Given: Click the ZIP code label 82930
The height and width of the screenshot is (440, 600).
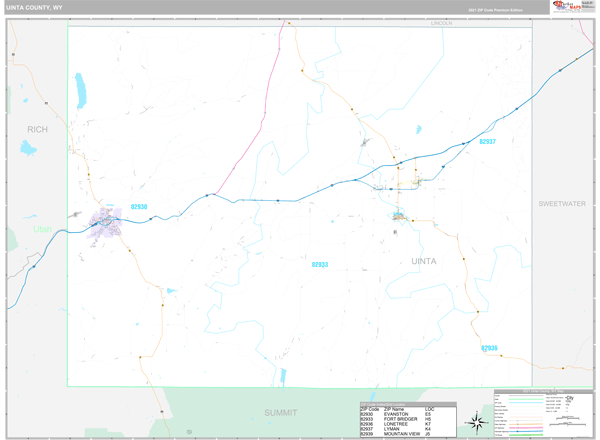Looking at the screenshot, I should (x=139, y=207).
